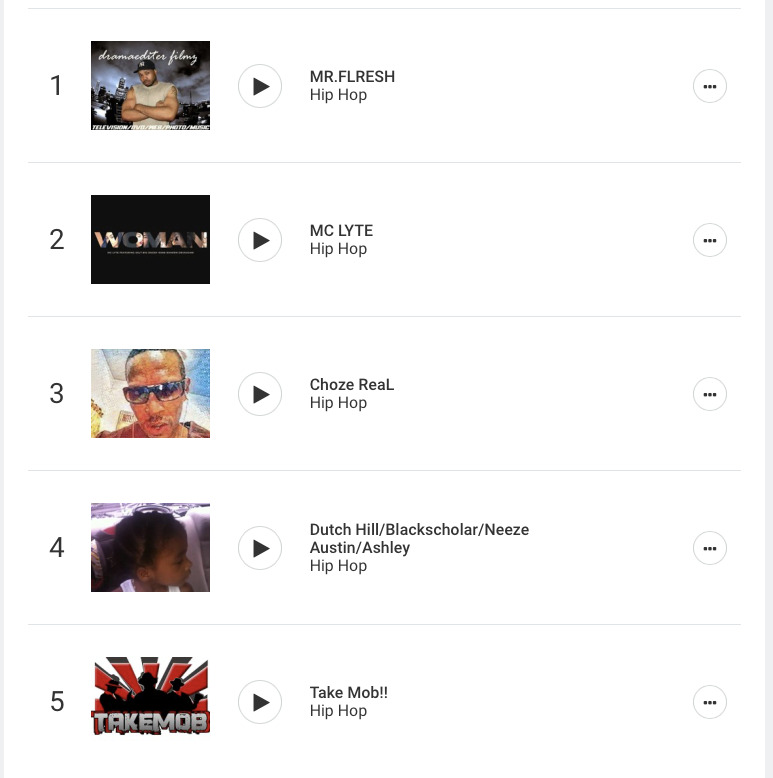Open the sunglasses portrait thumbnail

(x=150, y=394)
